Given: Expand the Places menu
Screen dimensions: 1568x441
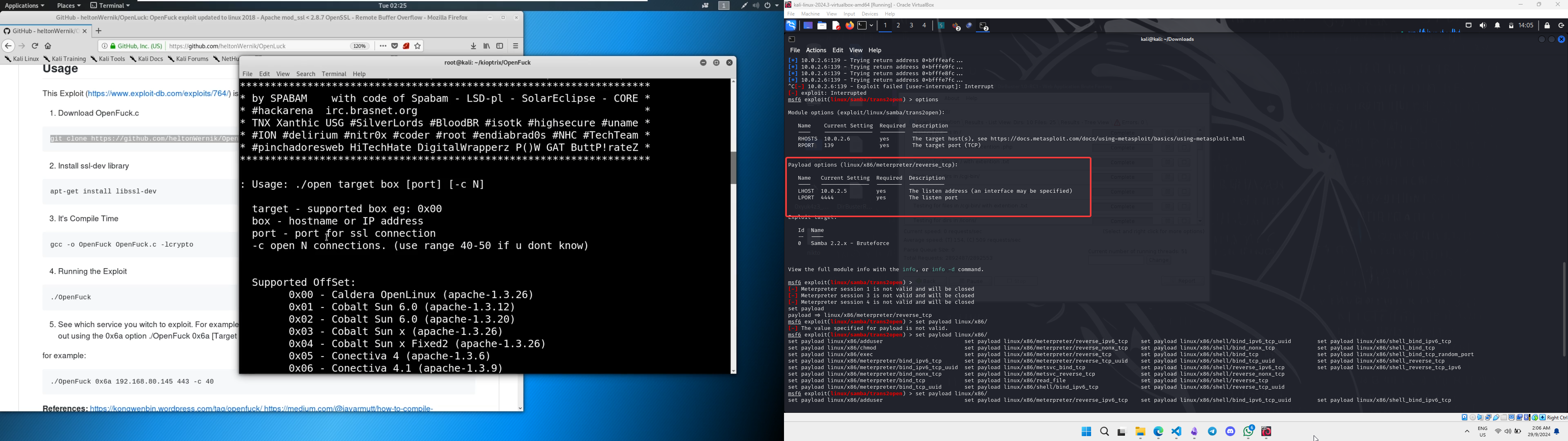Looking at the screenshot, I should 69,5.
